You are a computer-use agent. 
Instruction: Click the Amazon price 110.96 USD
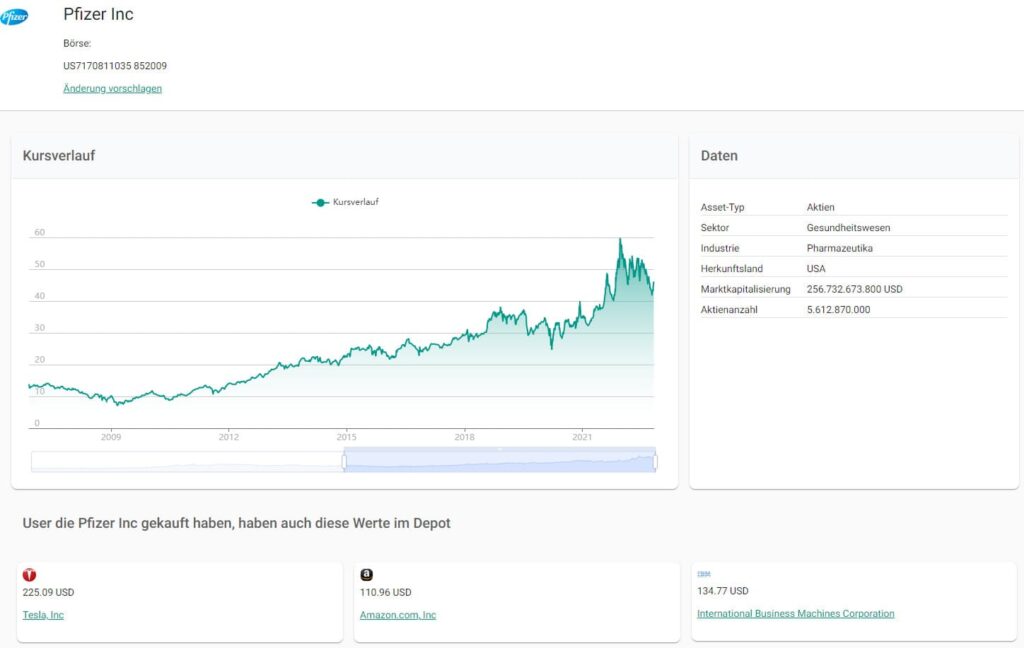[x=385, y=592]
